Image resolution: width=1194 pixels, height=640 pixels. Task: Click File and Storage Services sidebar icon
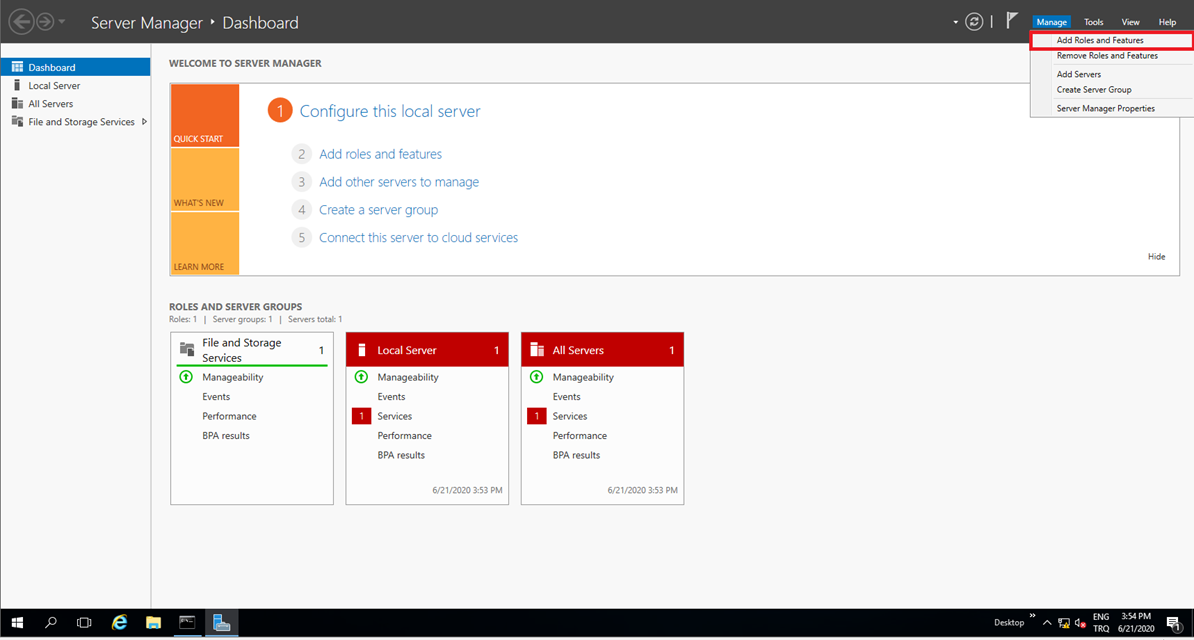click(18, 122)
